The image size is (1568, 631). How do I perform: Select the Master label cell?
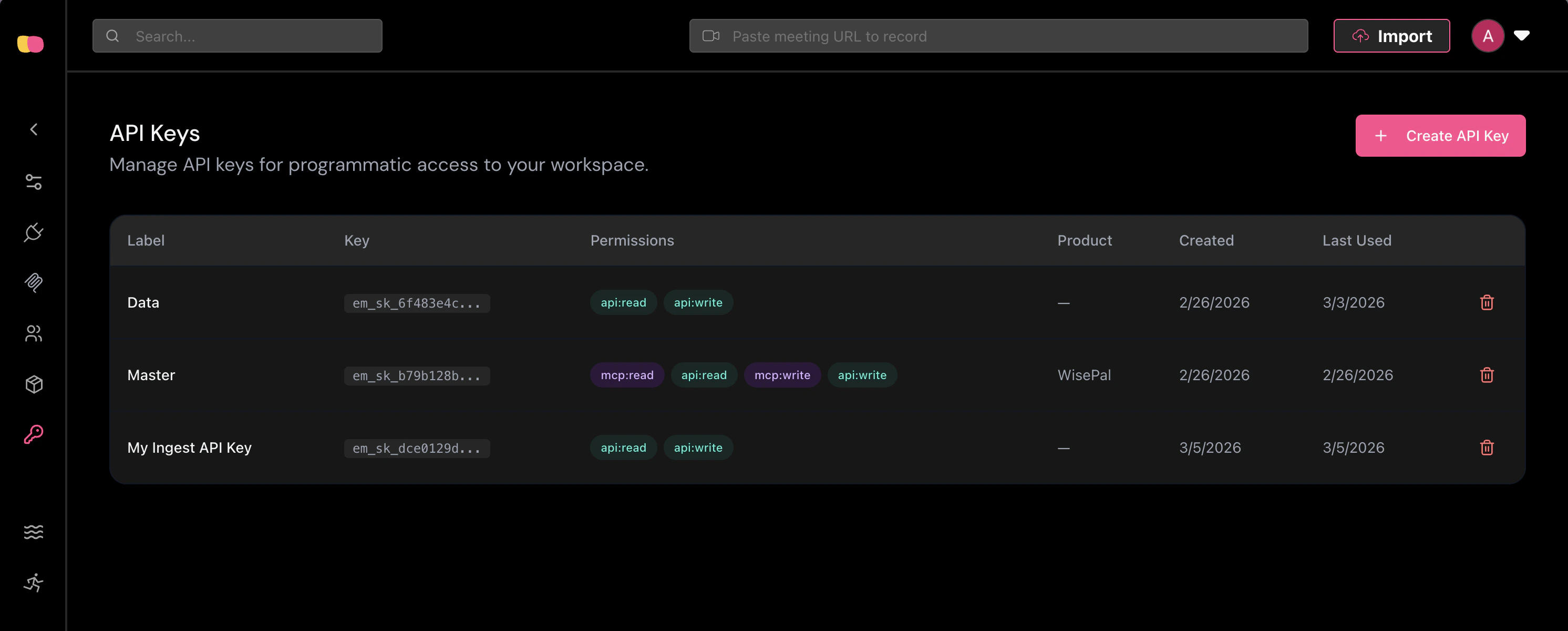point(151,375)
